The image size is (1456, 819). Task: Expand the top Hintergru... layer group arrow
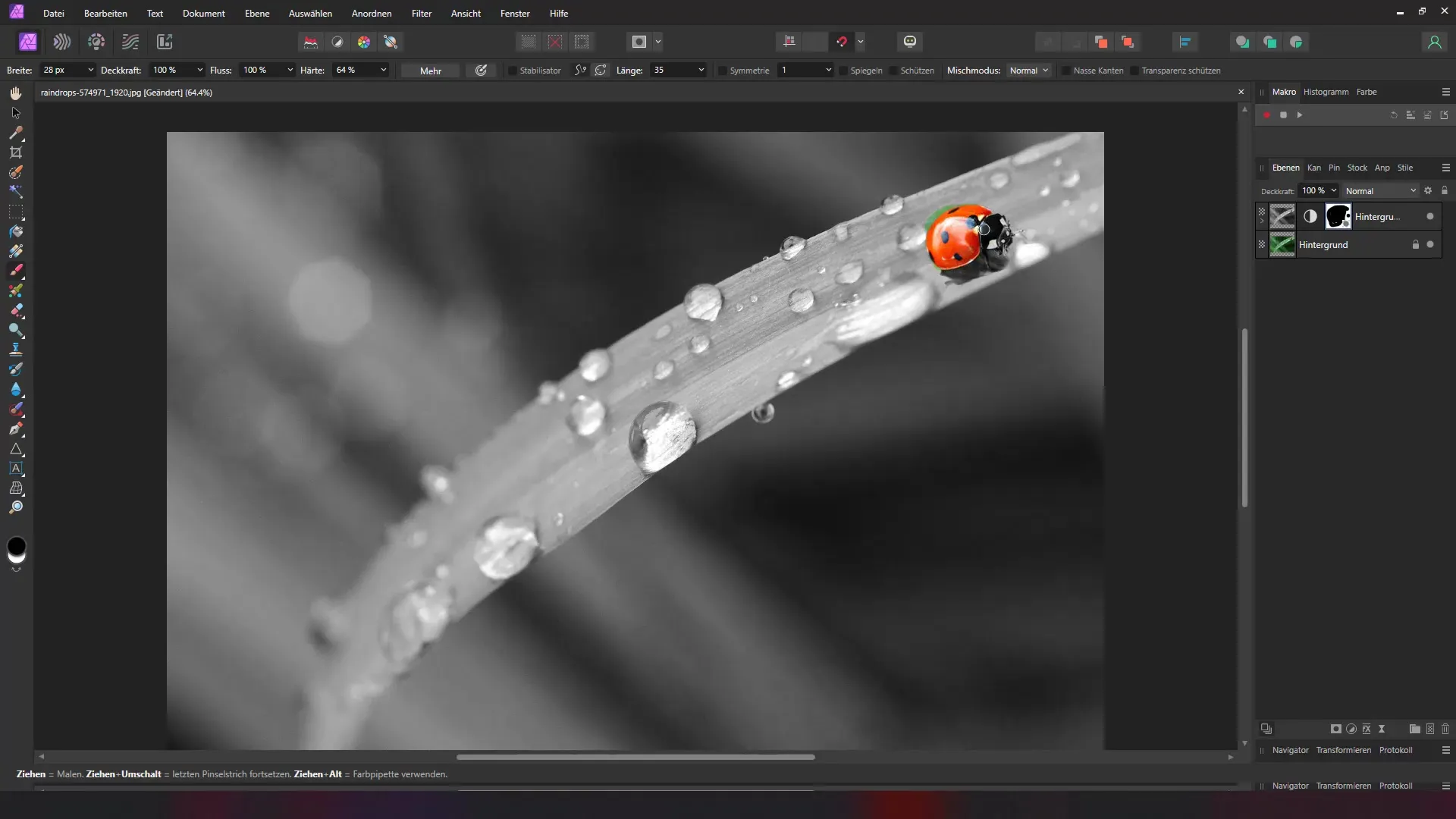click(x=1262, y=221)
